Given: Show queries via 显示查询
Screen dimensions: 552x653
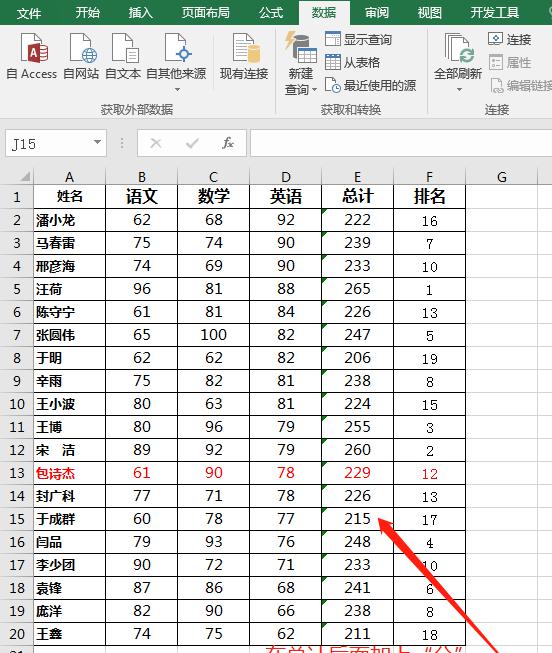Looking at the screenshot, I should [358, 40].
